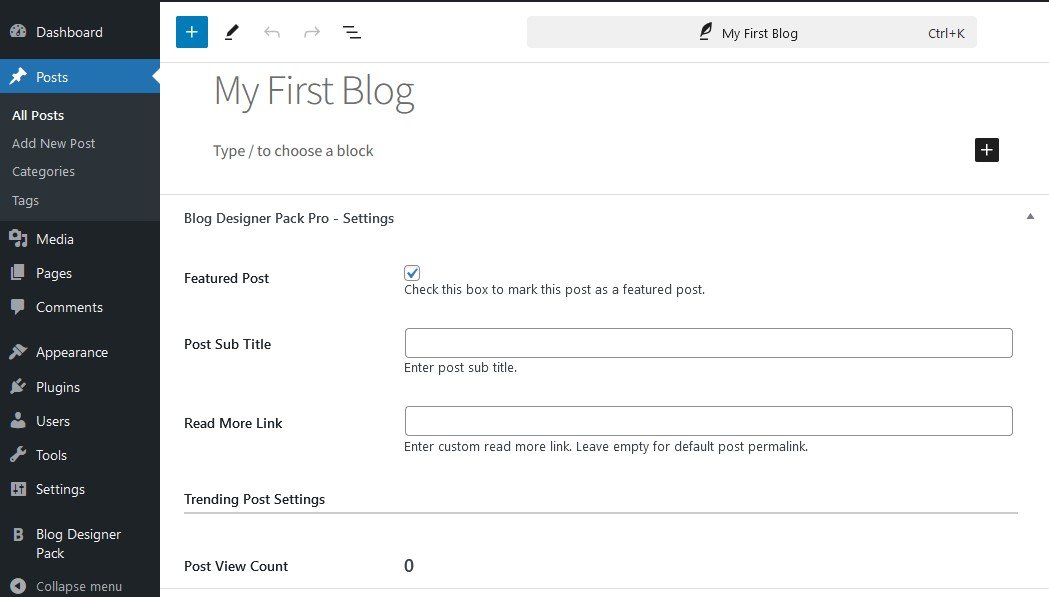Add a new block after the title
Viewport: 1049px width, 597px height.
pyautogui.click(x=986, y=150)
